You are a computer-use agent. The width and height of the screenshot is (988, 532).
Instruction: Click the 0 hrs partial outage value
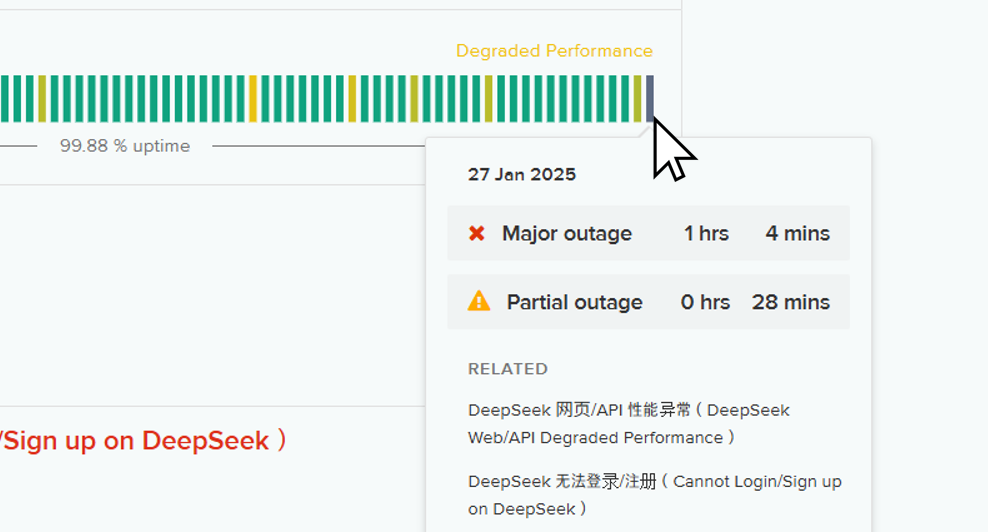(705, 302)
